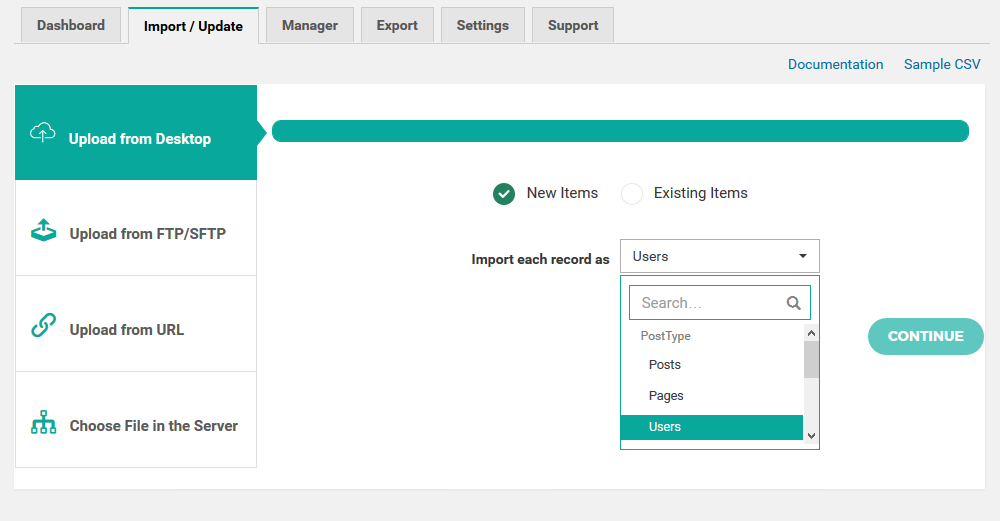Click the cloud upload icon
This screenshot has height=521, width=1000.
(x=43, y=133)
